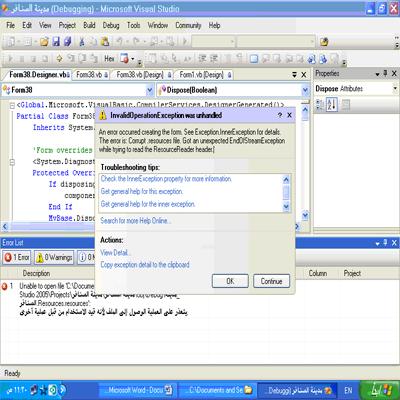400x400 pixels.
Task: Click the Show Next Statement arrow icon
Action: pos(59,59)
